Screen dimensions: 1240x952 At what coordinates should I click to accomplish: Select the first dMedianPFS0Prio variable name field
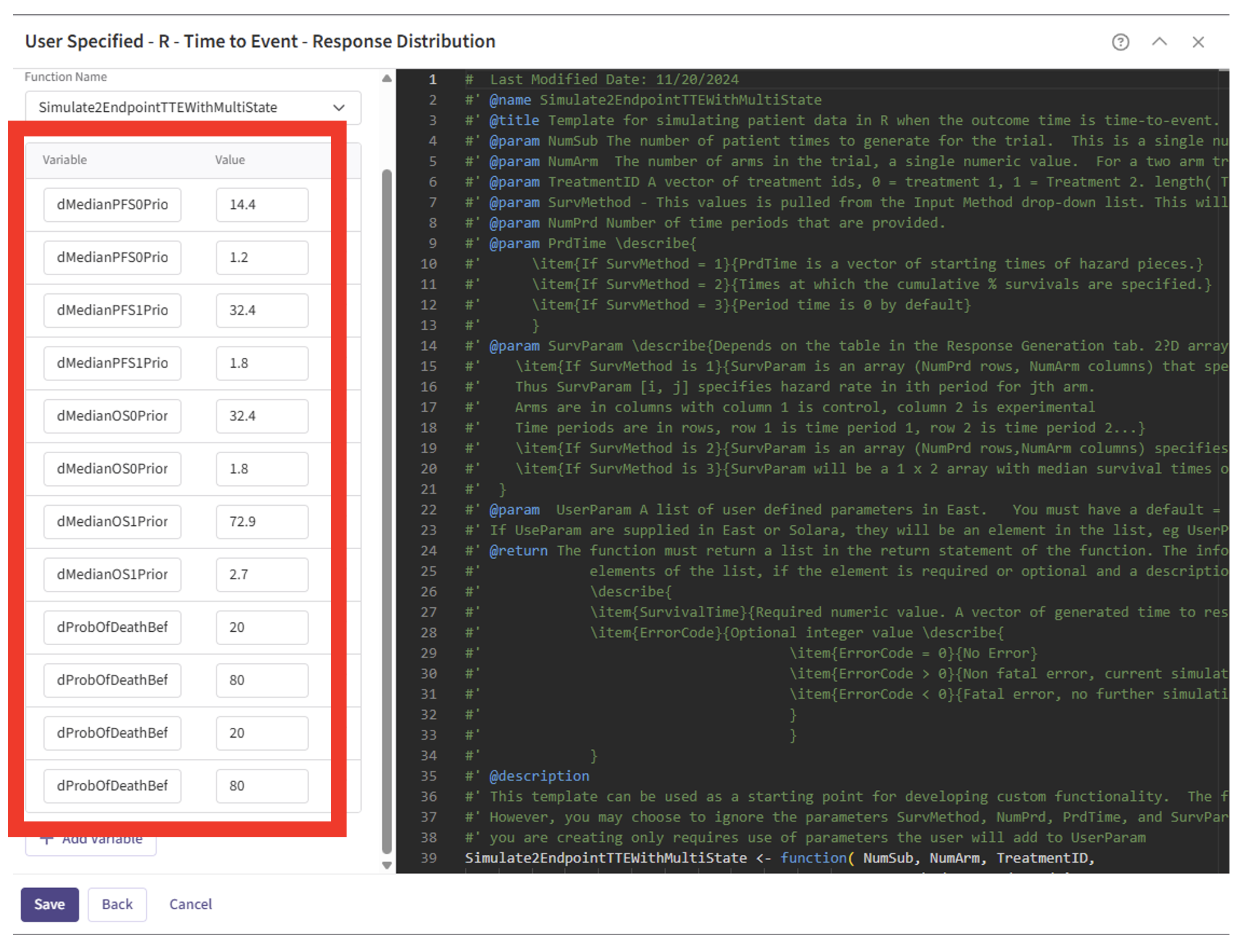pyautogui.click(x=112, y=204)
